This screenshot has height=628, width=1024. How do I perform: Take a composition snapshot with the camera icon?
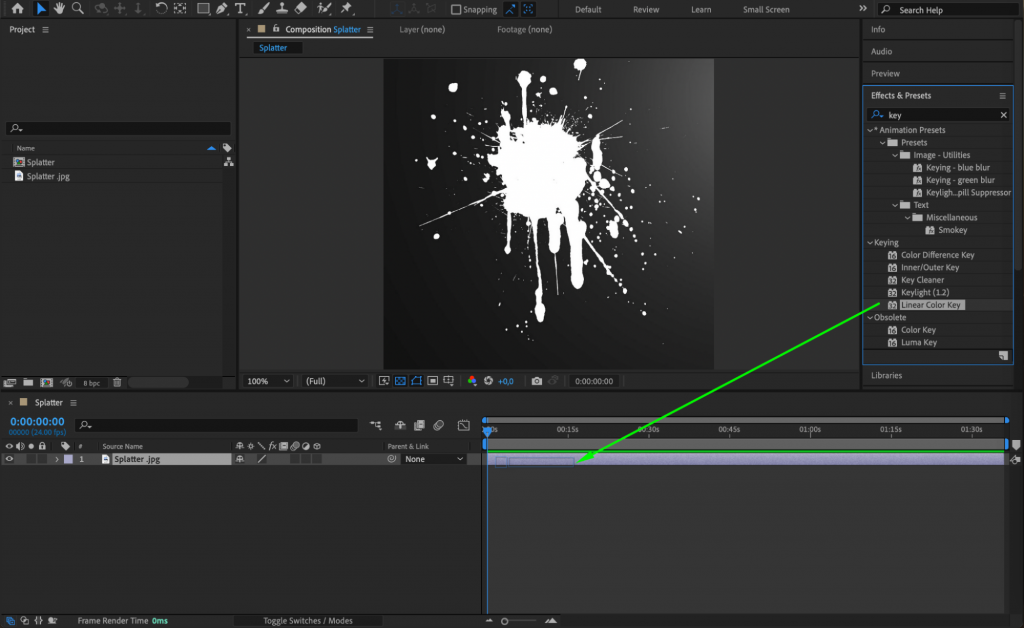537,381
